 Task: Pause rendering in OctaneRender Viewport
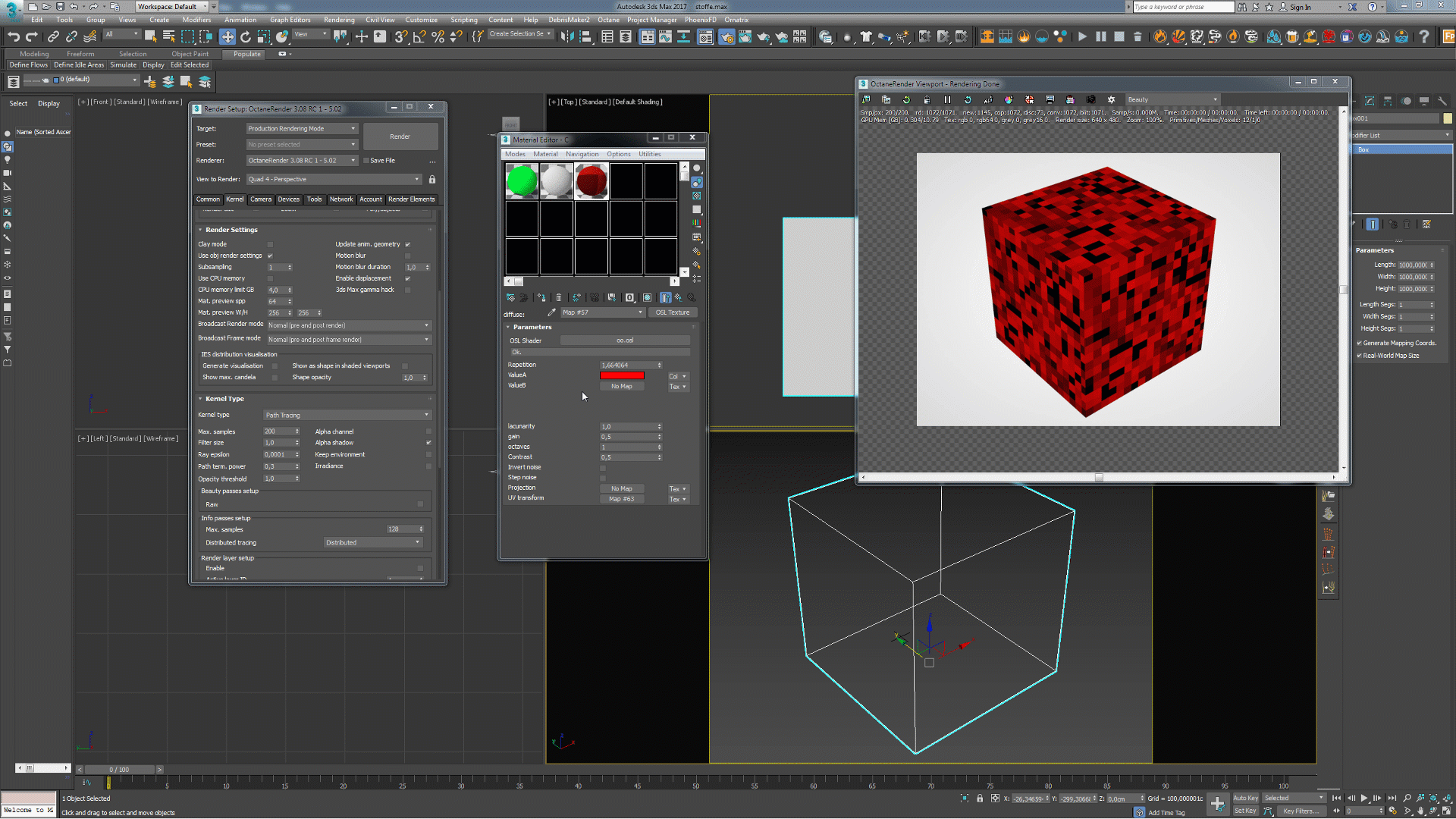click(x=947, y=99)
